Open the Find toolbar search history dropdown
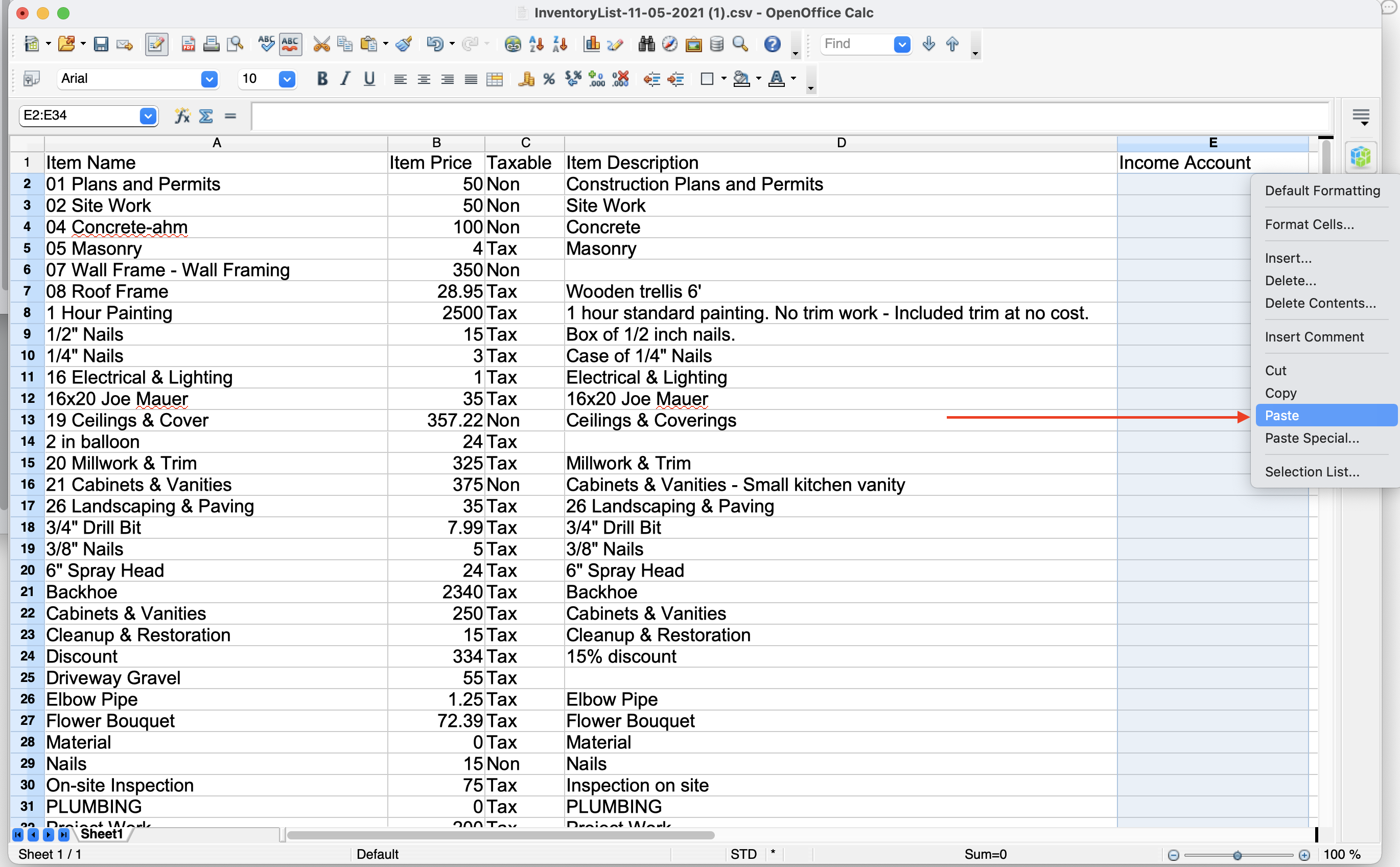This screenshot has height=867, width=1400. [901, 44]
